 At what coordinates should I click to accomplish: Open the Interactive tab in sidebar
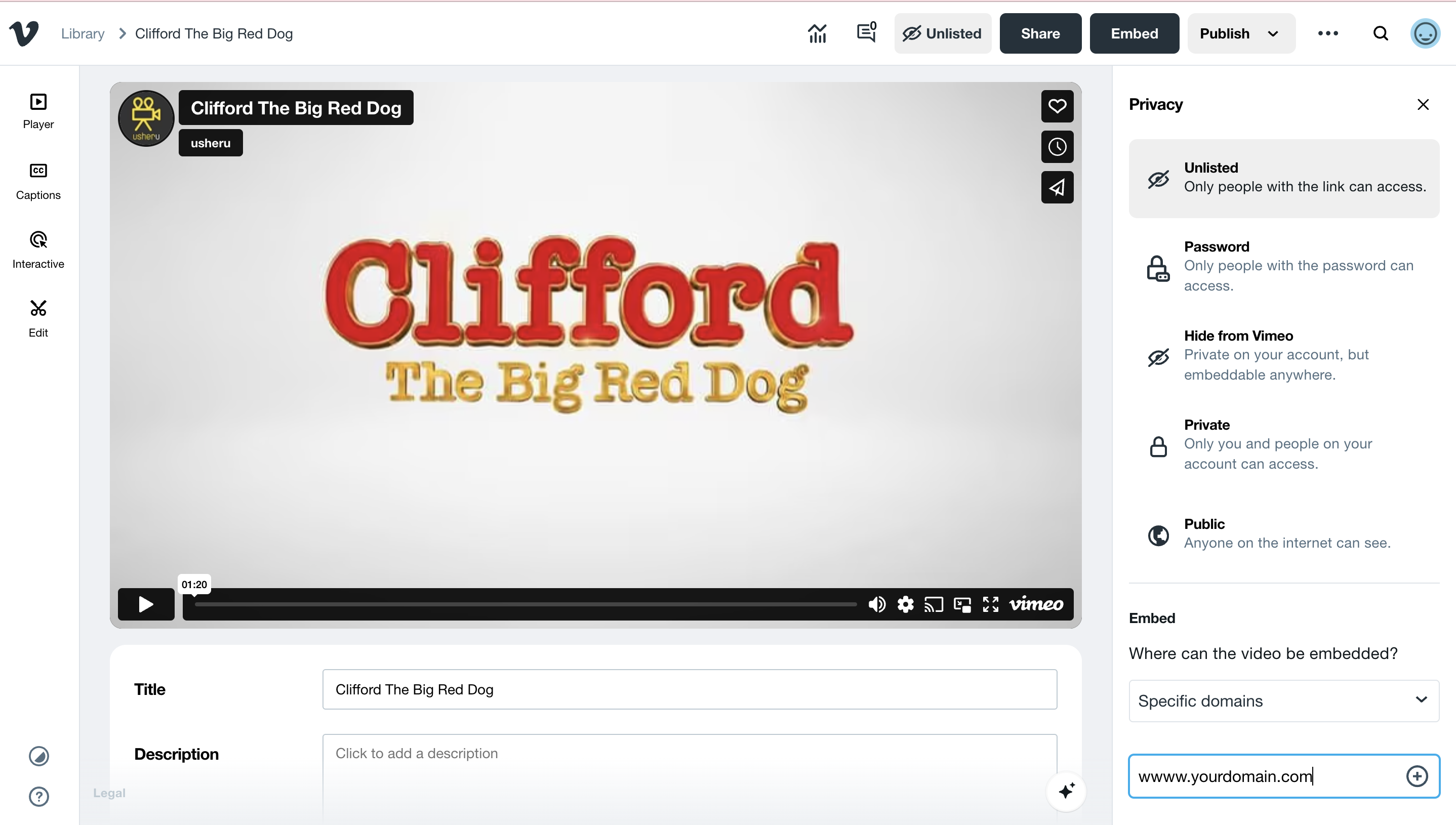[x=38, y=251]
